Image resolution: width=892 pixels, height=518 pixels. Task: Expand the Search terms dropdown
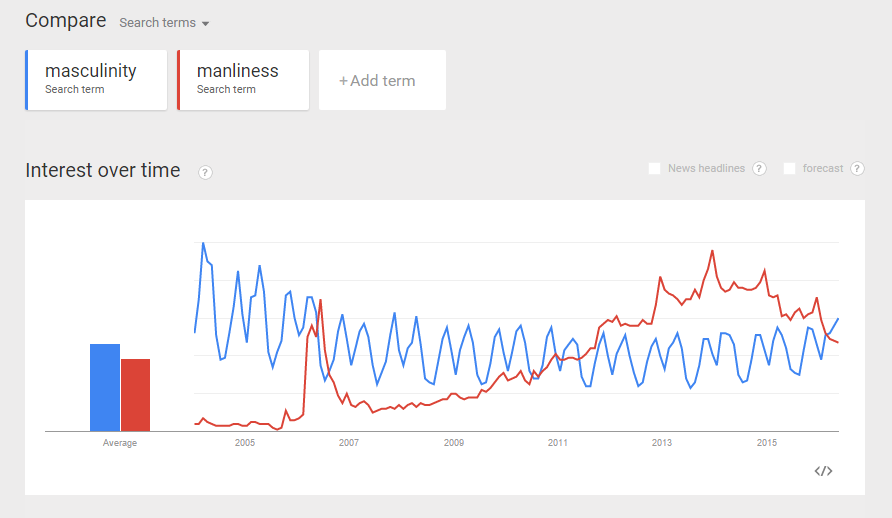tap(165, 23)
